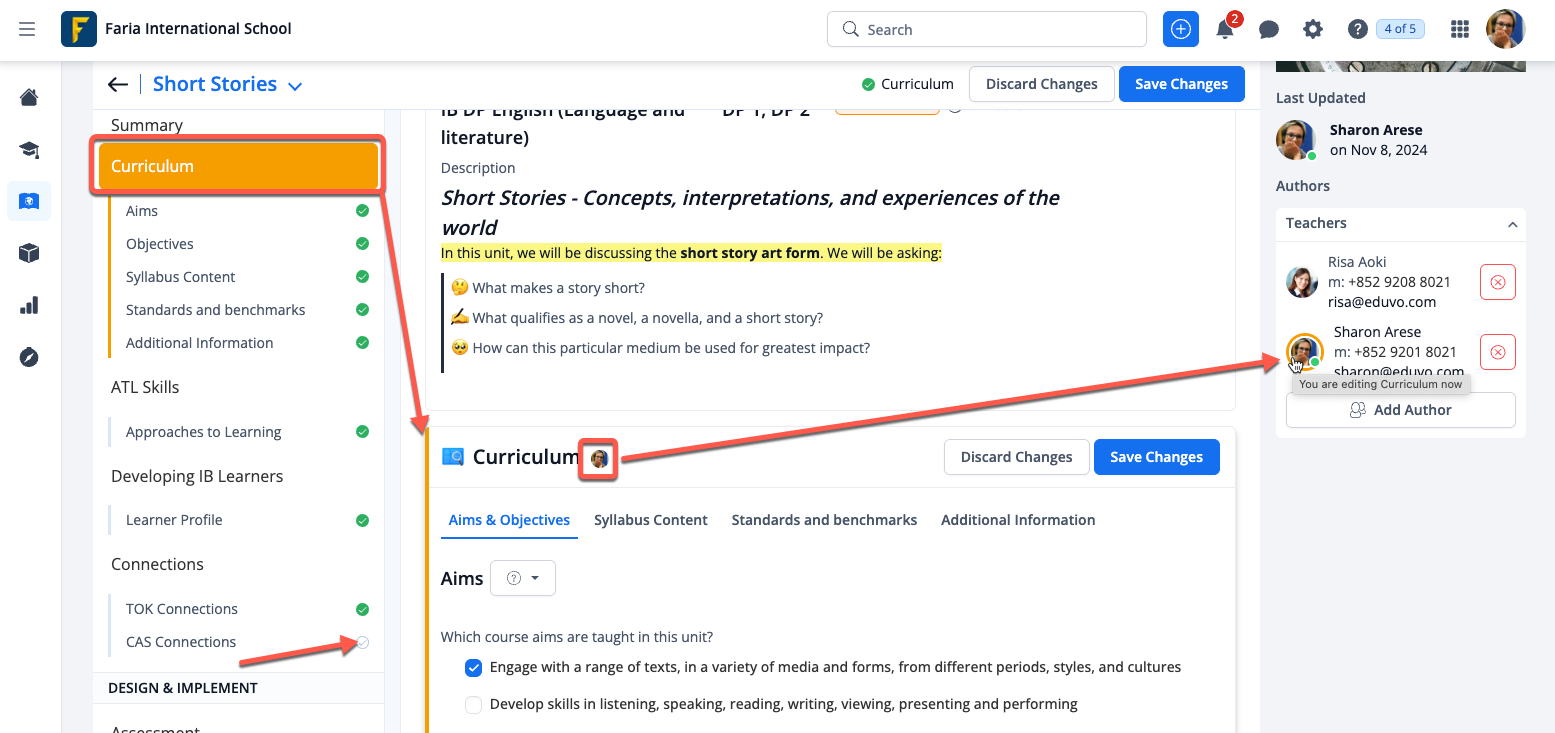Click Save Changes in the top header
Screen dimensions: 1555x733
[1181, 84]
